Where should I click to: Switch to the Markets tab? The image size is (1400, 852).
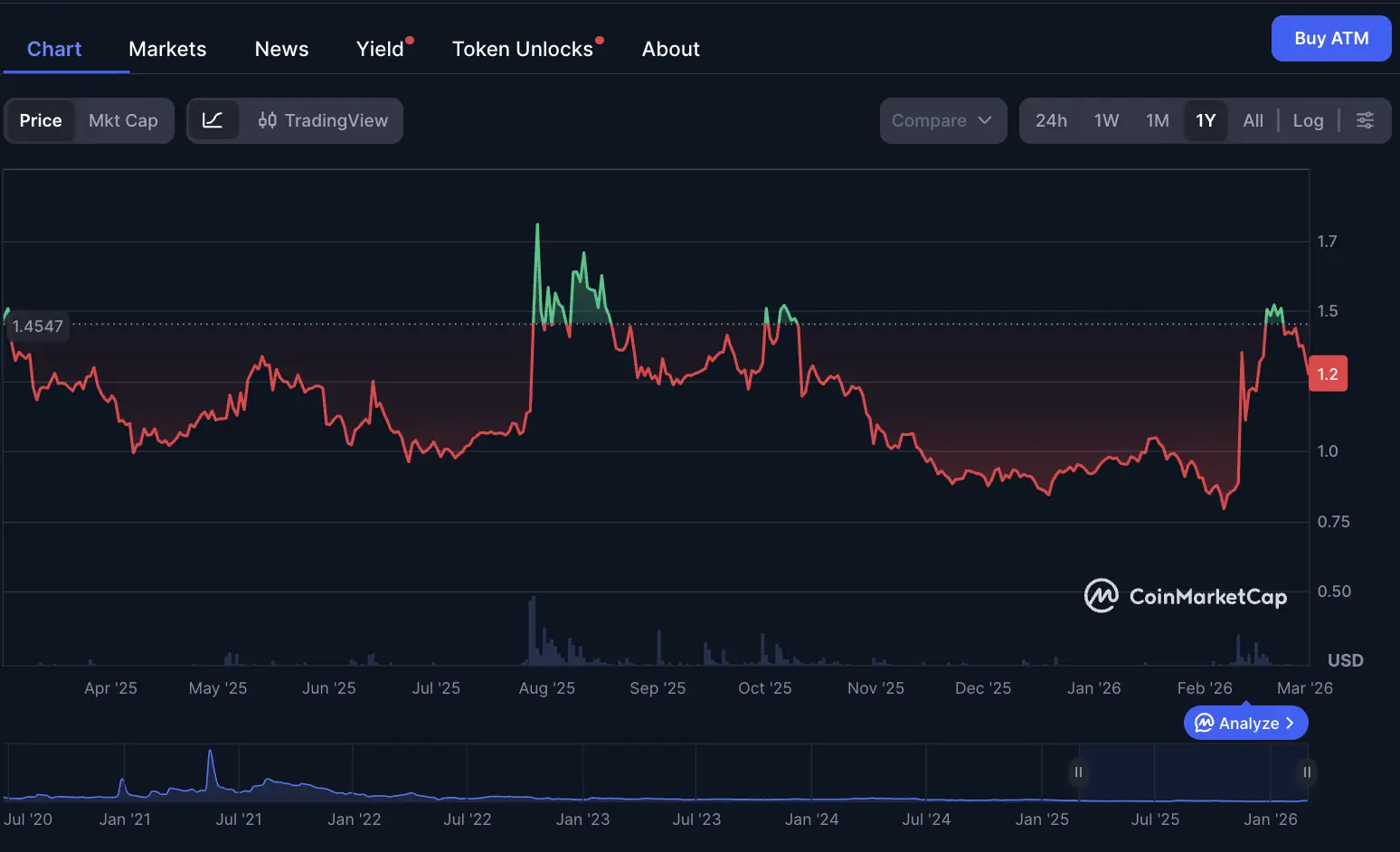coord(166,49)
